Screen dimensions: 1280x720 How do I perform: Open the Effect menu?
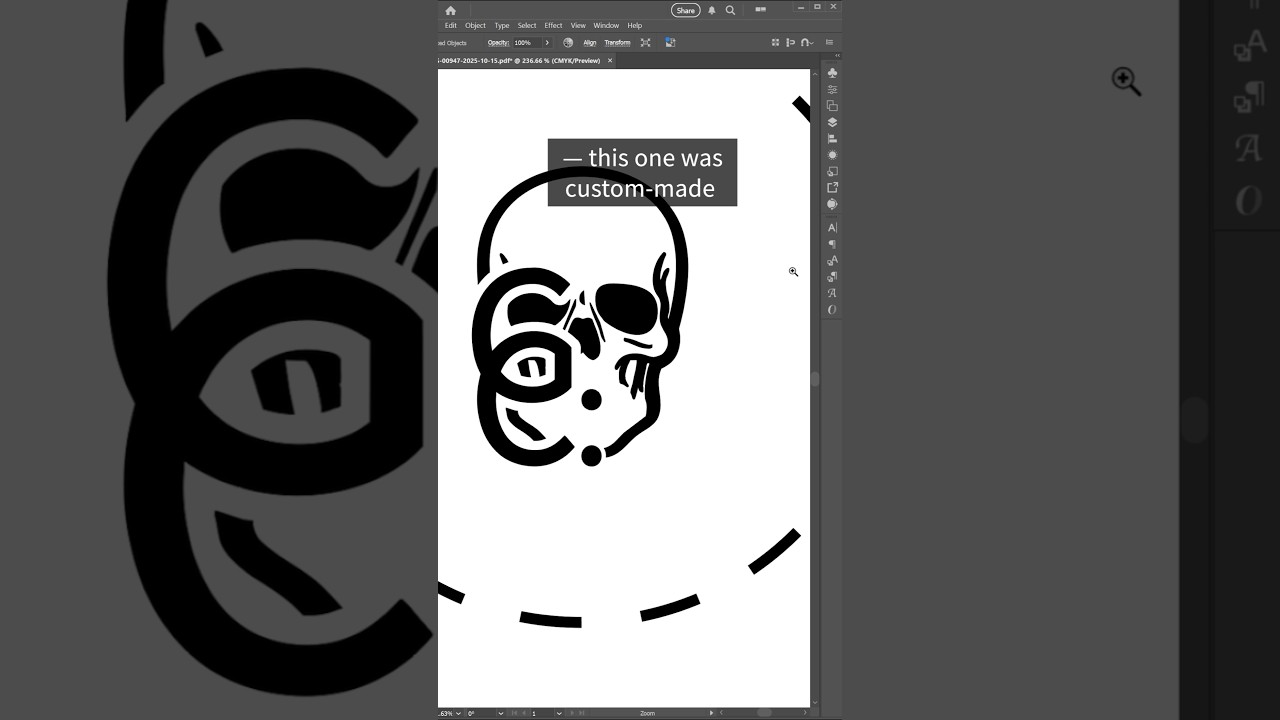pyautogui.click(x=553, y=26)
